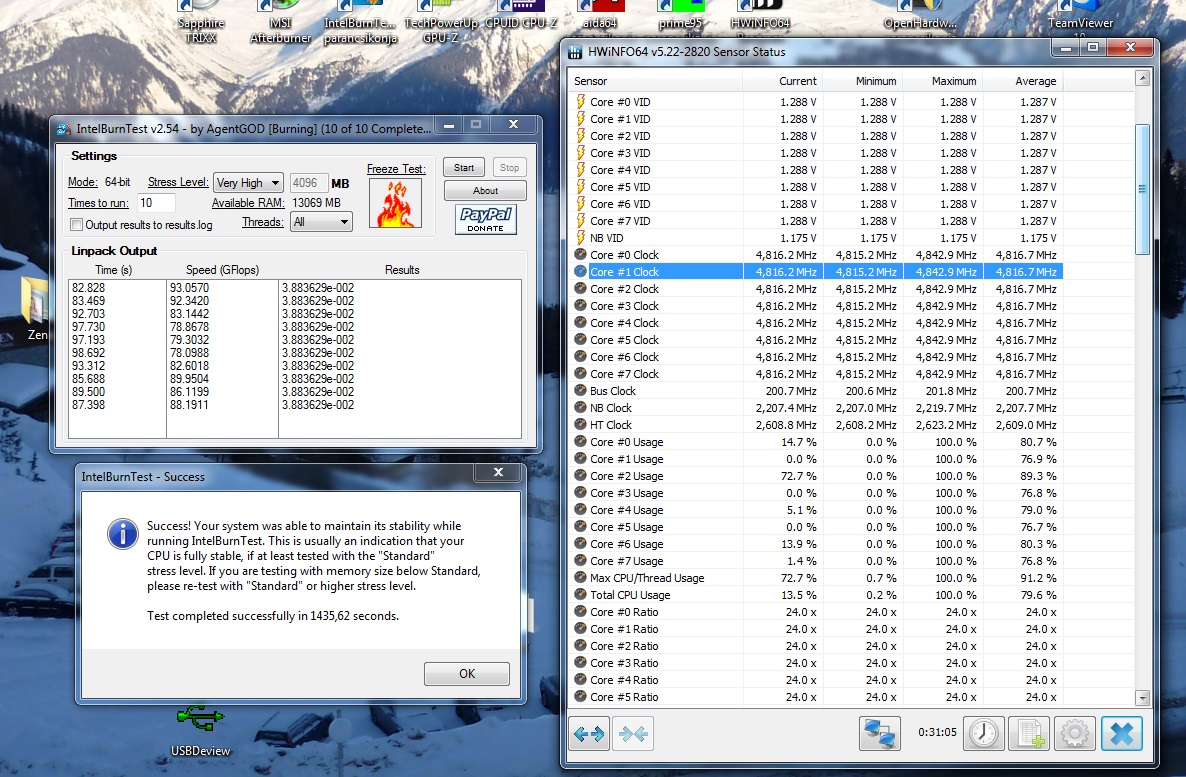Click the Maximum column header
This screenshot has height=777, width=1186.
pos(942,81)
